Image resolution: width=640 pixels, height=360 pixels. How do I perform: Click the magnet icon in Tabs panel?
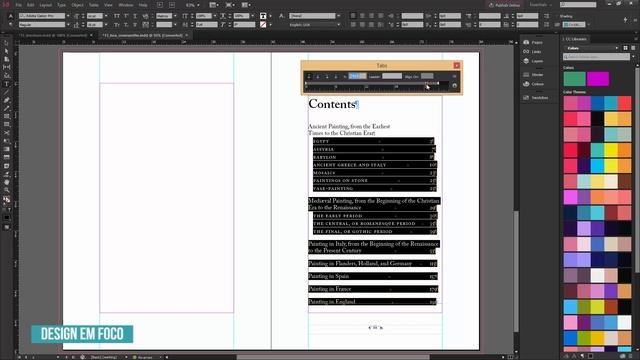point(454,85)
